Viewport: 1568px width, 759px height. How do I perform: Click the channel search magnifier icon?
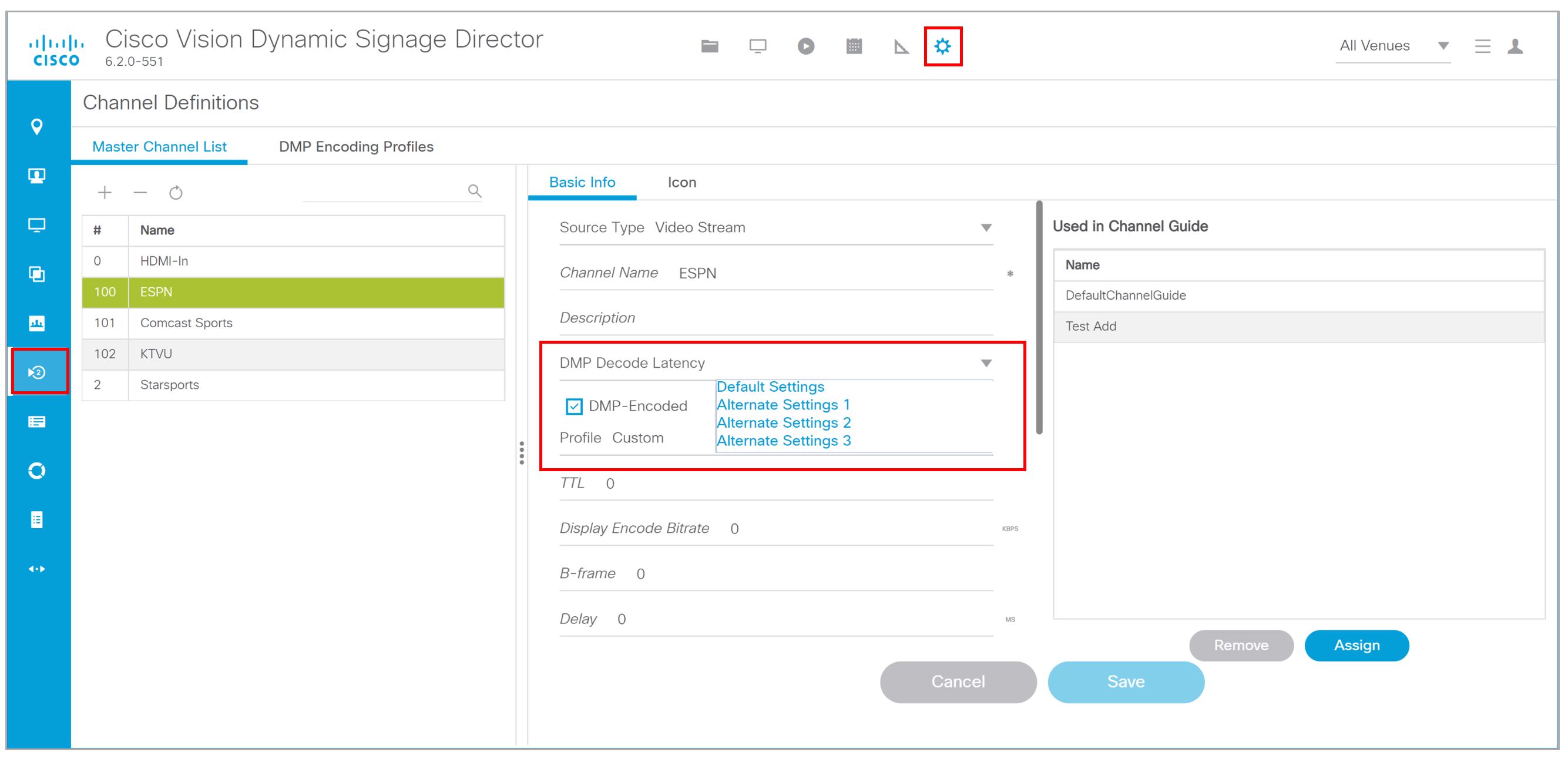pos(475,191)
